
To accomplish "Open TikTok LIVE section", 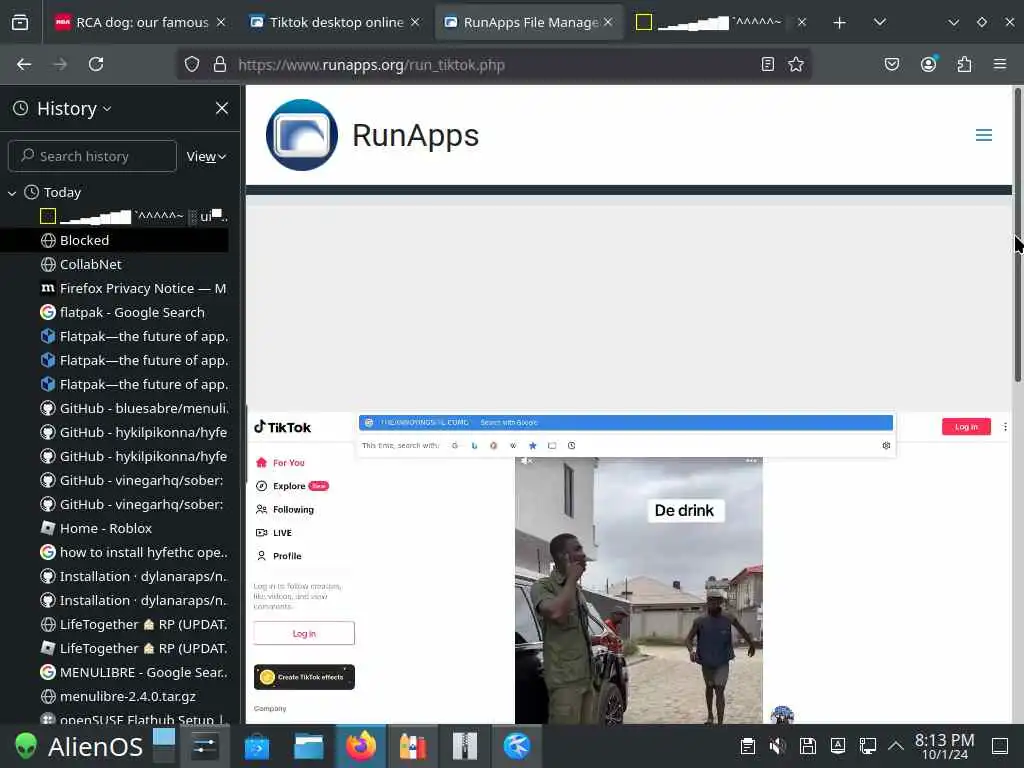I will [274, 533].
